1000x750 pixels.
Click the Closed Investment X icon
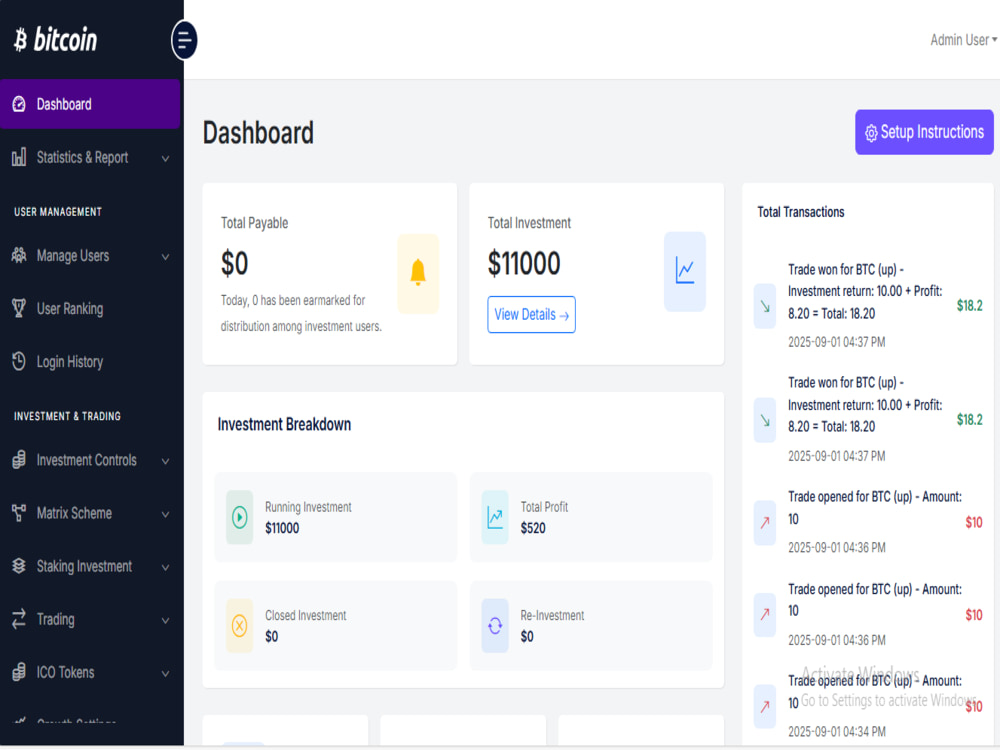[x=240, y=626]
